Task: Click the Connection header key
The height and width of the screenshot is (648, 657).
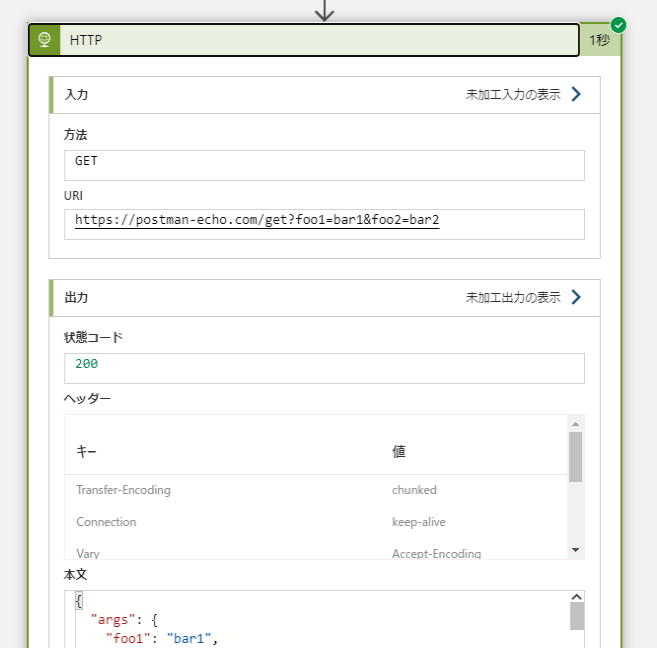Action: pos(106,522)
